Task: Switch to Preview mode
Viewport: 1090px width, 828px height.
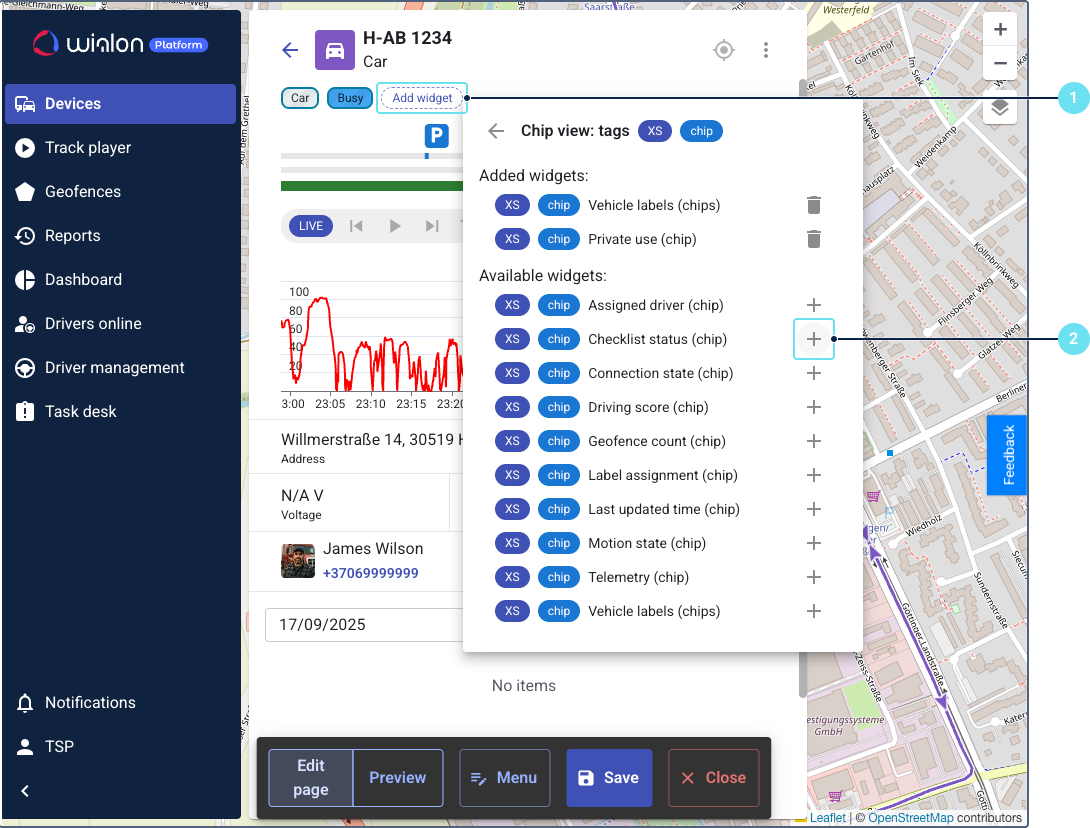Action: coord(398,777)
